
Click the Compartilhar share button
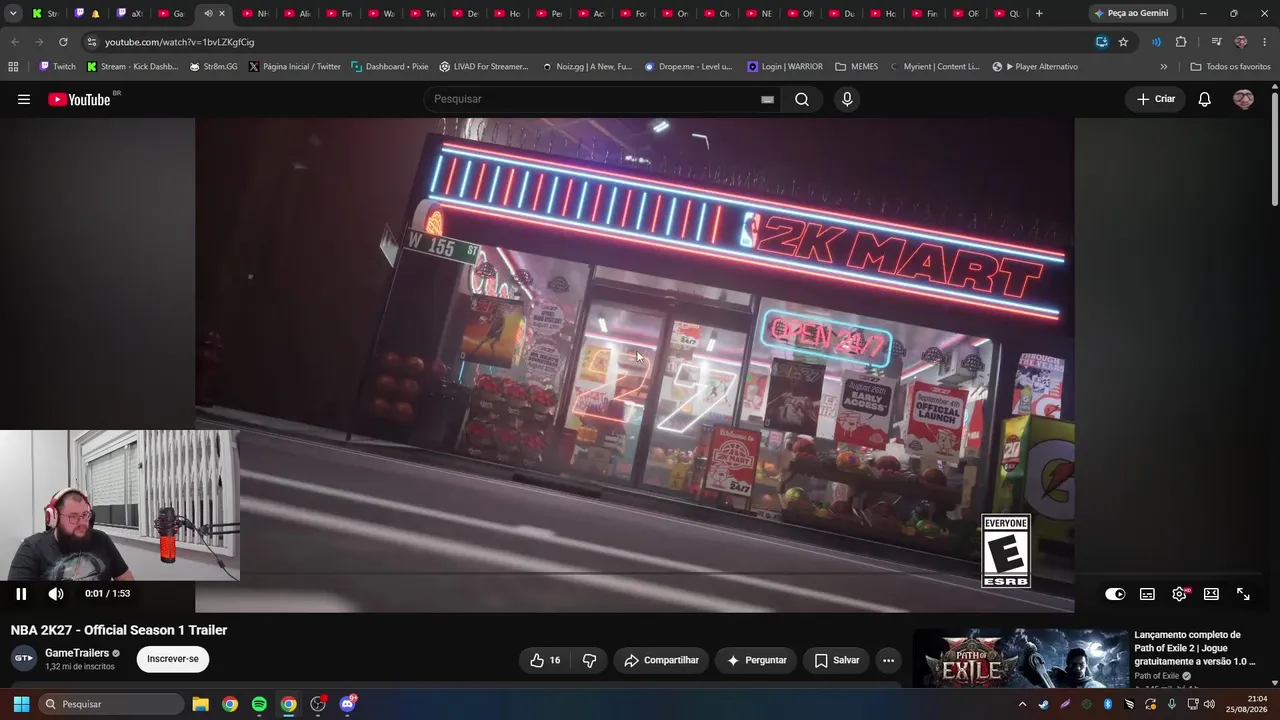tap(661, 660)
